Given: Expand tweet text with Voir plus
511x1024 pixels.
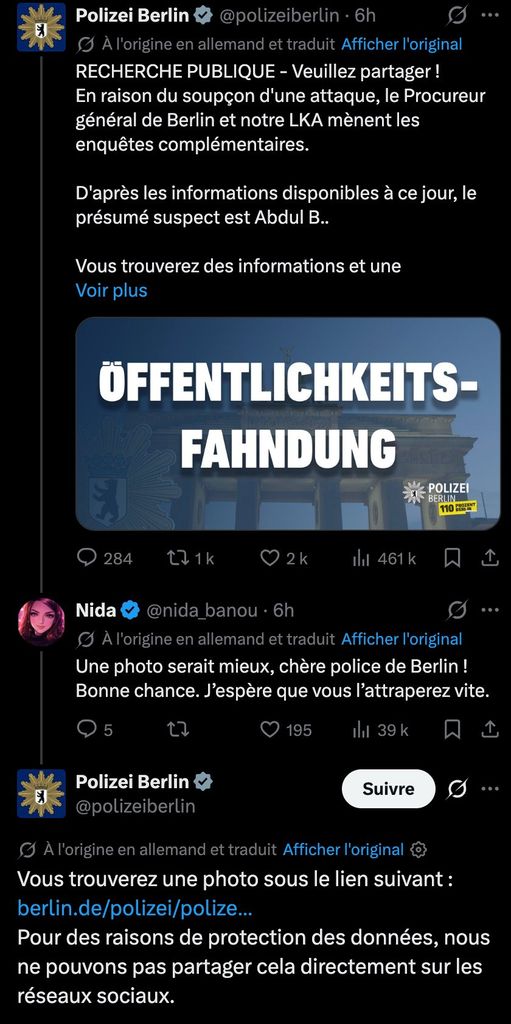Looking at the screenshot, I should tap(112, 290).
